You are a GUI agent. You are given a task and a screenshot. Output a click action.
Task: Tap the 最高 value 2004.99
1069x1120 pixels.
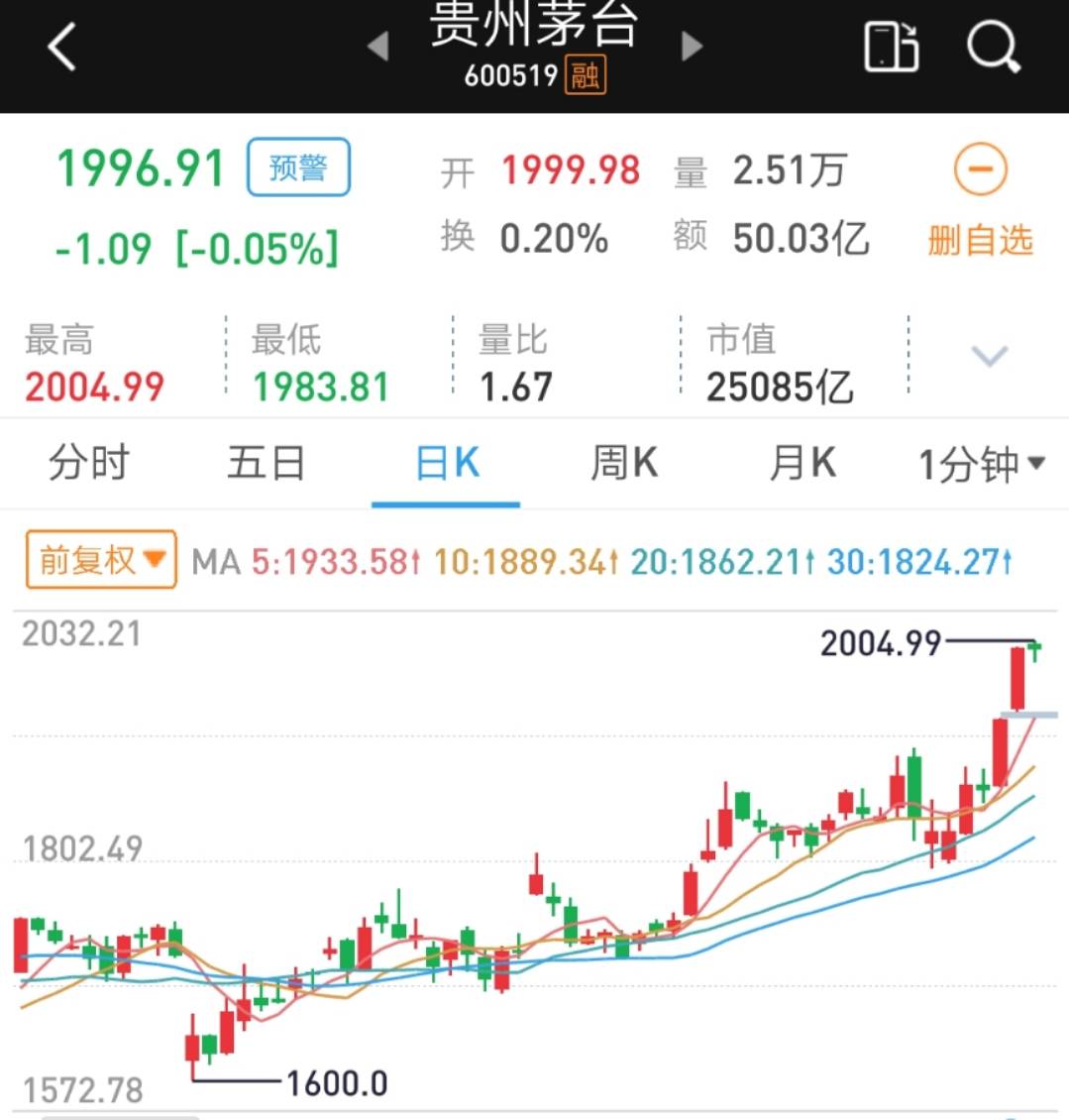(94, 388)
